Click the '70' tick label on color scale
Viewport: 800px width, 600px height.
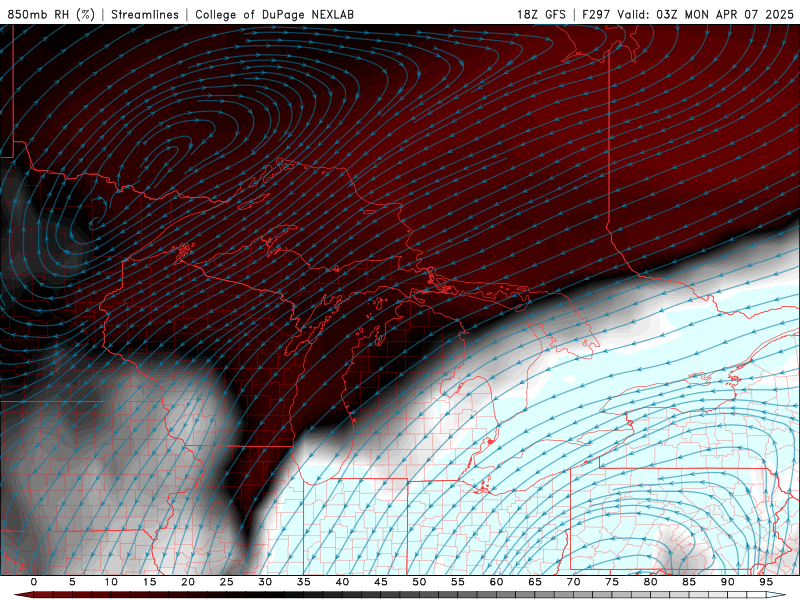tap(573, 582)
